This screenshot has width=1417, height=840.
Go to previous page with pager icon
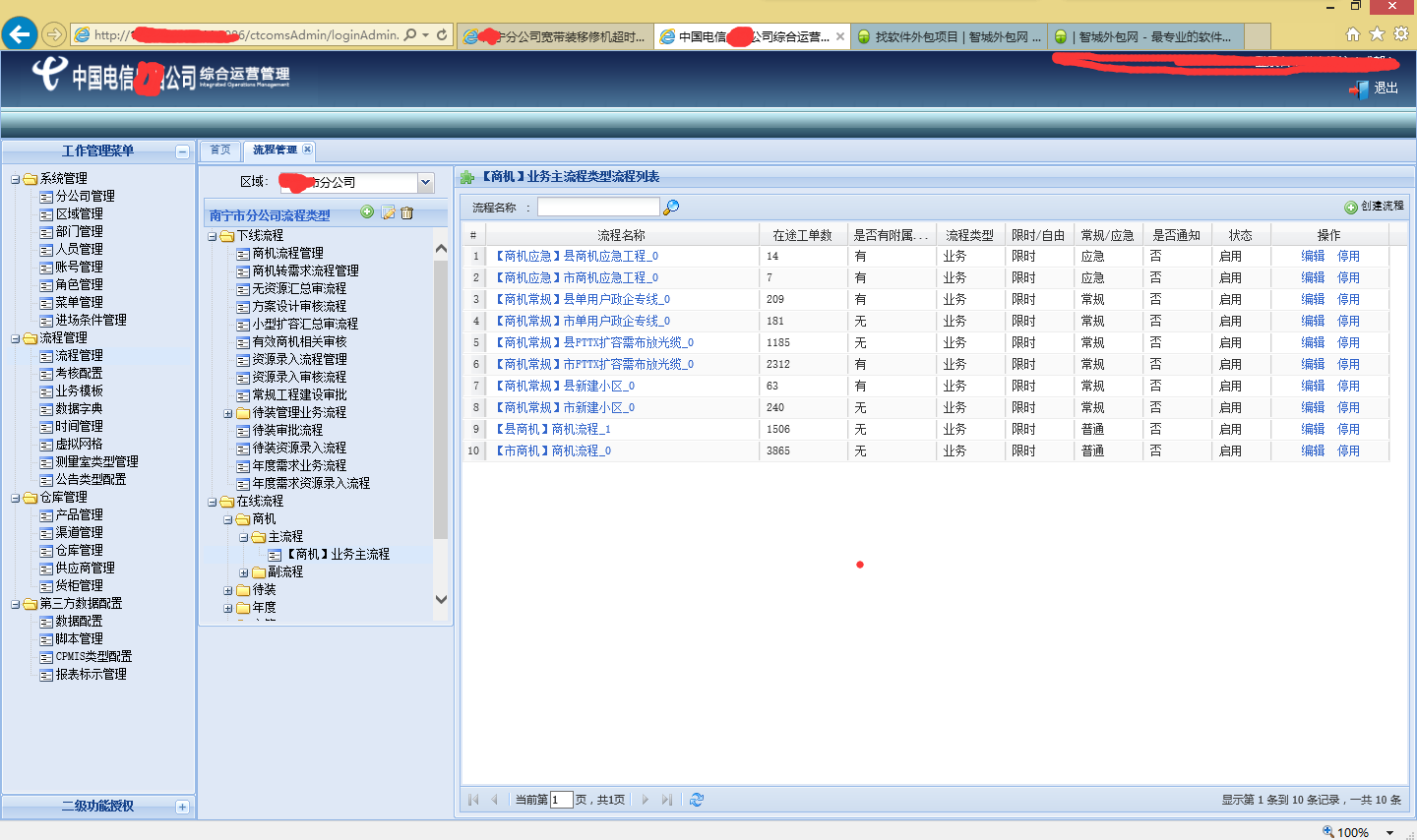pos(494,800)
